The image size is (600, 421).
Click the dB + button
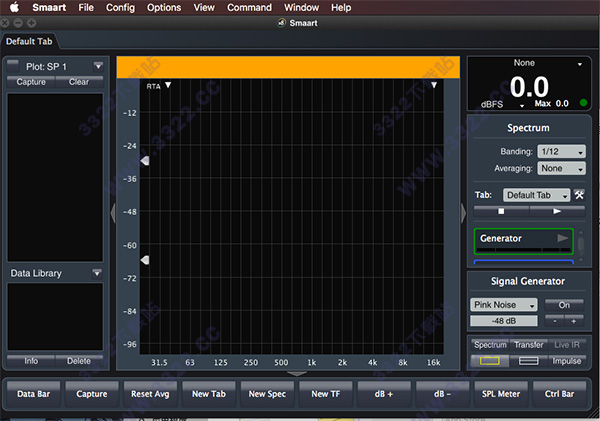point(384,394)
